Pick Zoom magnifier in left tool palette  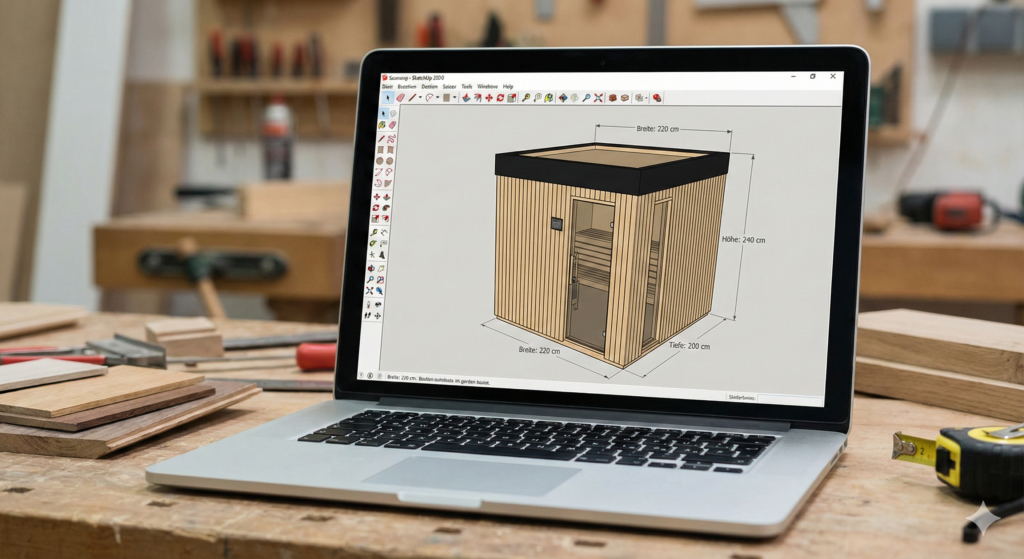(370, 280)
